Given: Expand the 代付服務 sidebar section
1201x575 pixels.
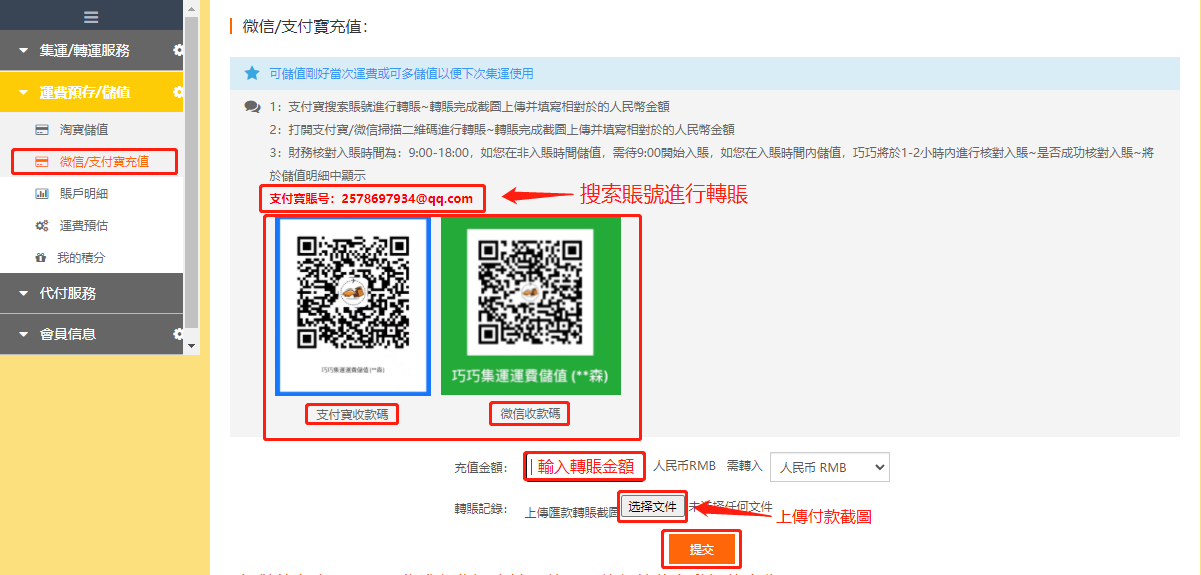Looking at the screenshot, I should 92,293.
